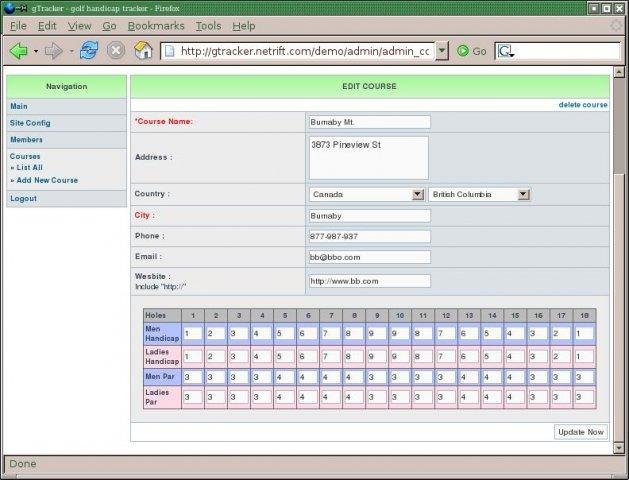
Task: Click the delete course link
Action: [583, 105]
